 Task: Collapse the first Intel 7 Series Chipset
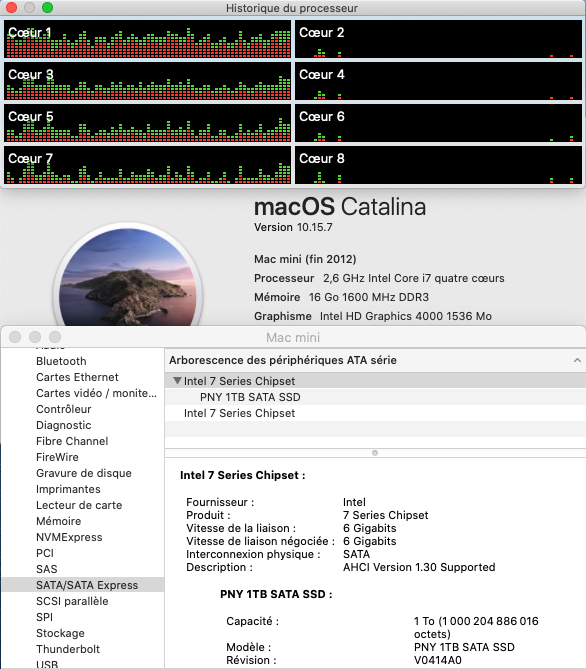pyautogui.click(x=177, y=381)
